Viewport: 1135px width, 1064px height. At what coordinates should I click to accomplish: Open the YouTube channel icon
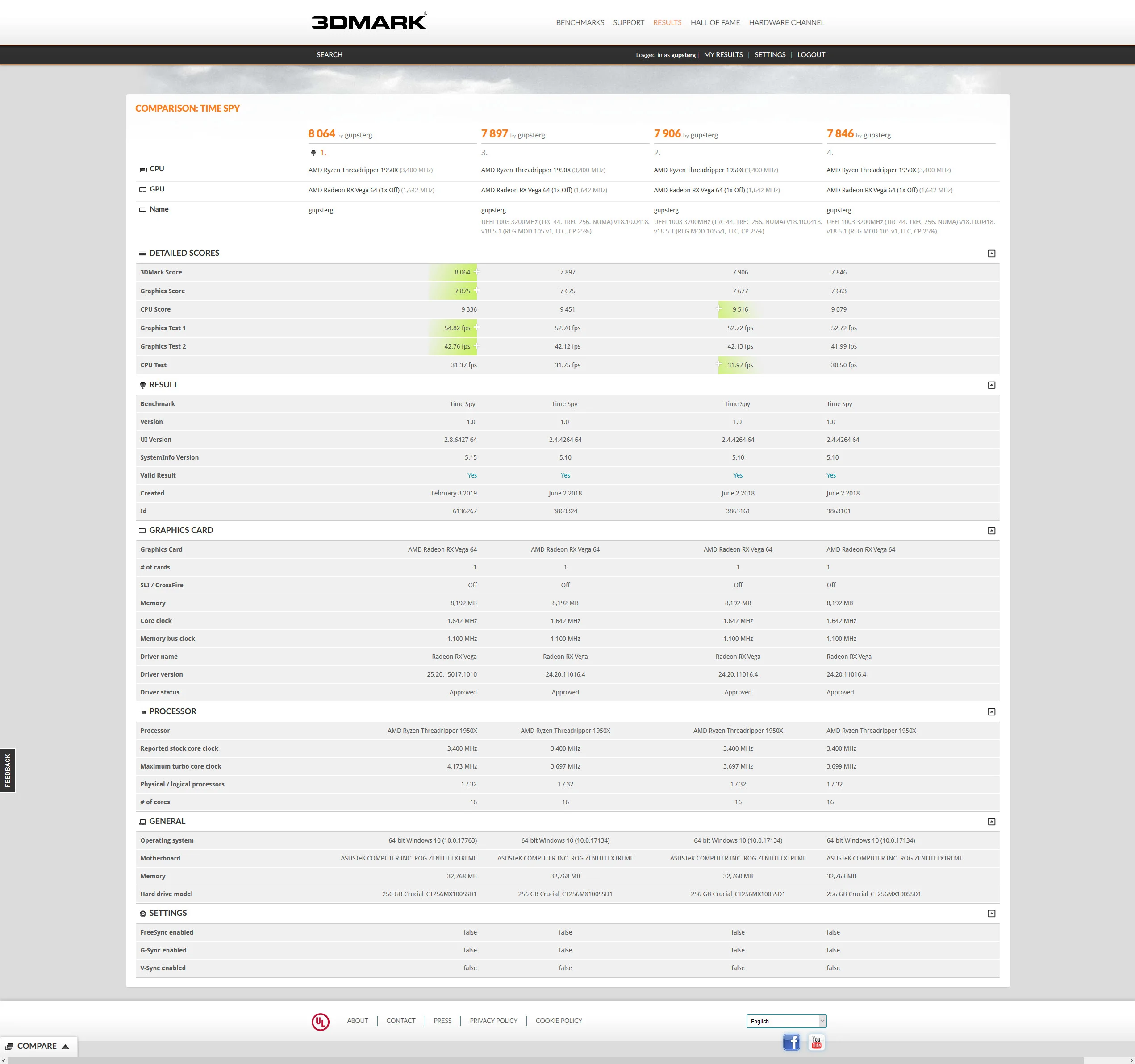(817, 1042)
